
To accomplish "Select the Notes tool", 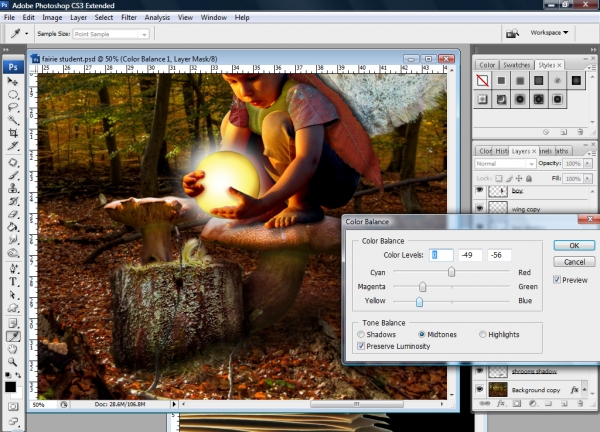I will [13, 323].
